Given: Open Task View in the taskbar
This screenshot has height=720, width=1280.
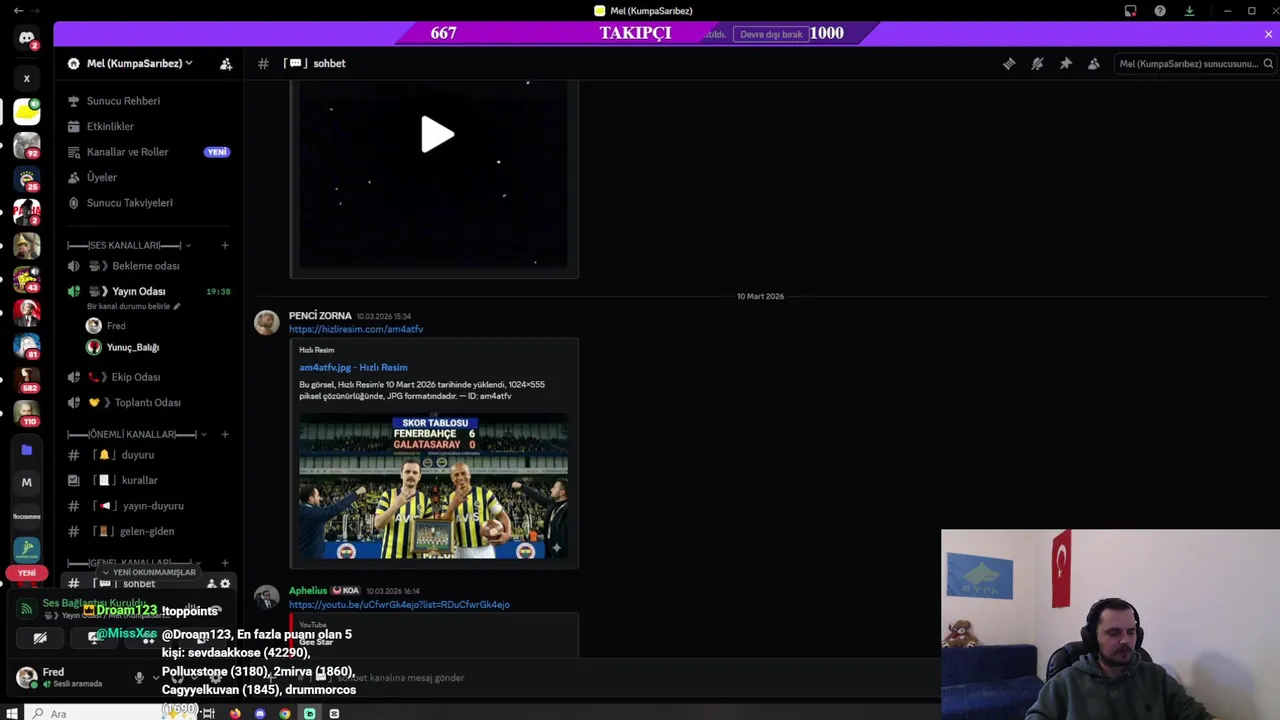Looking at the screenshot, I should click(209, 713).
